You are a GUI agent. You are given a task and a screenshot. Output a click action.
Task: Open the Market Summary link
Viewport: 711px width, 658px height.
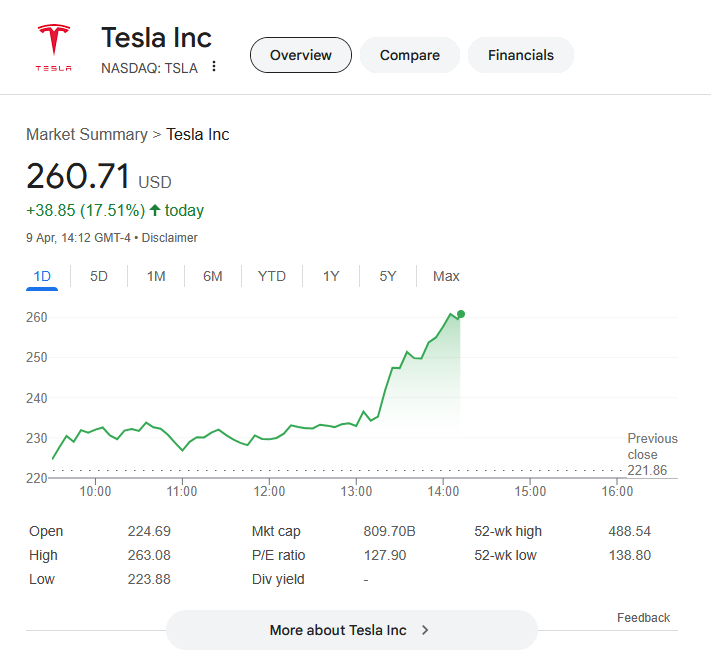(87, 134)
